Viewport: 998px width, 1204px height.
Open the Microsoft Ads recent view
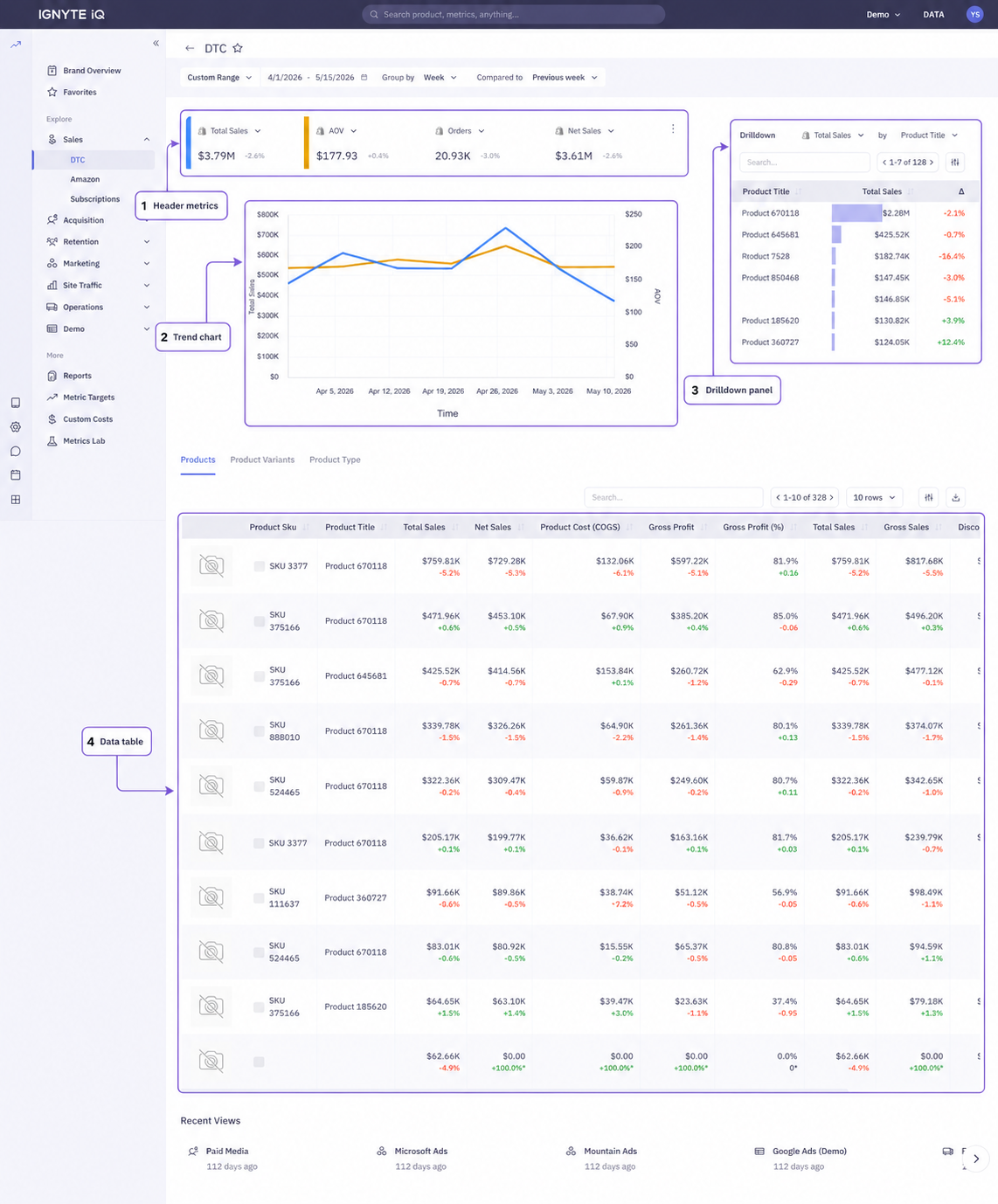click(x=420, y=1152)
